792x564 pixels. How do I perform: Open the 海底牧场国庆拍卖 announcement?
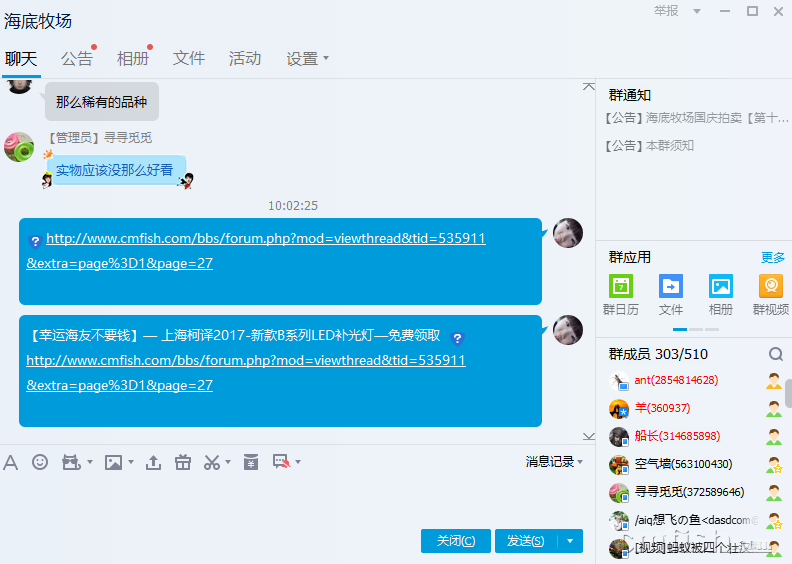coord(697,118)
